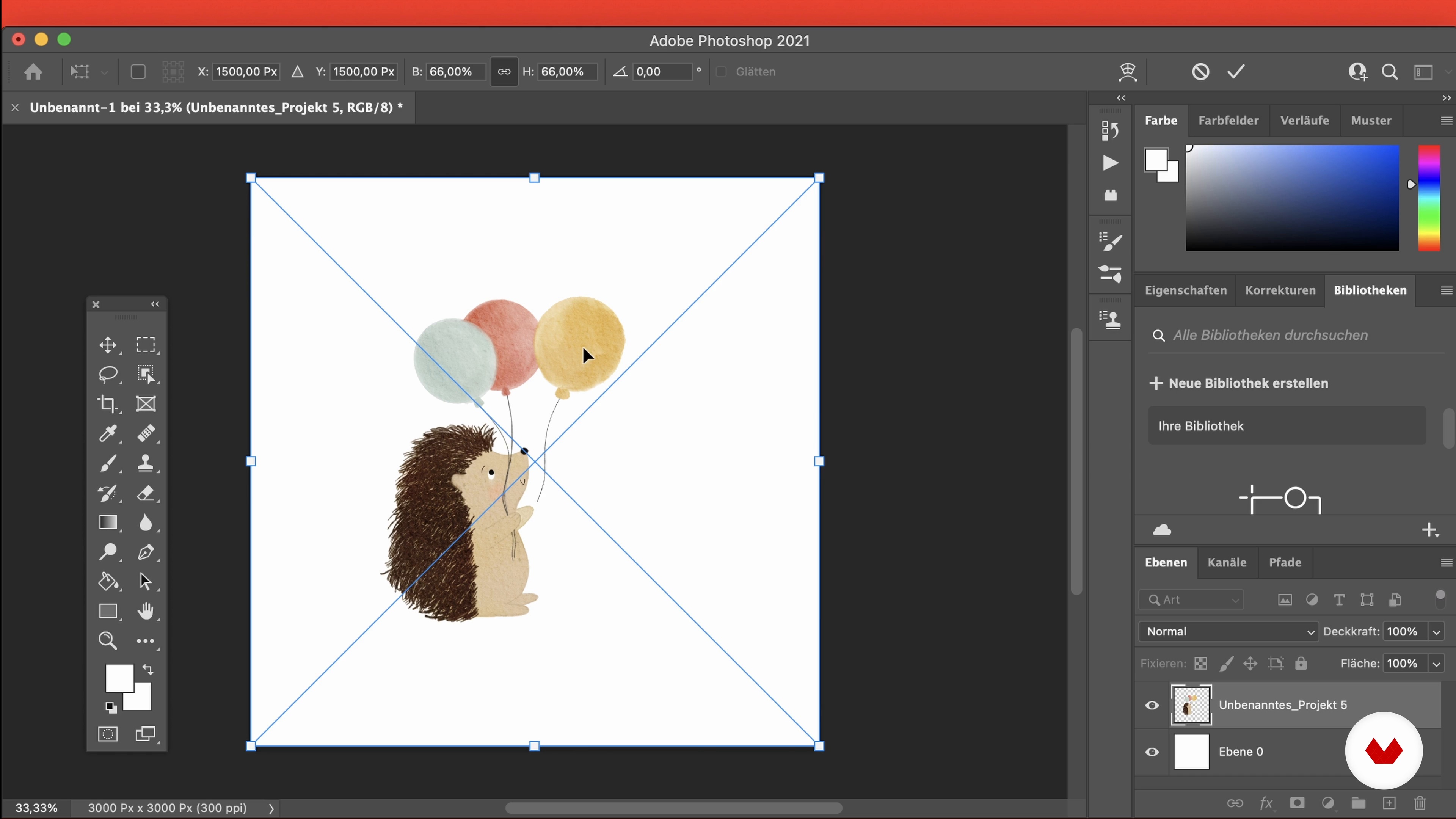The width and height of the screenshot is (1456, 819).
Task: Confirm the transform with the checkmark
Action: 1236,72
